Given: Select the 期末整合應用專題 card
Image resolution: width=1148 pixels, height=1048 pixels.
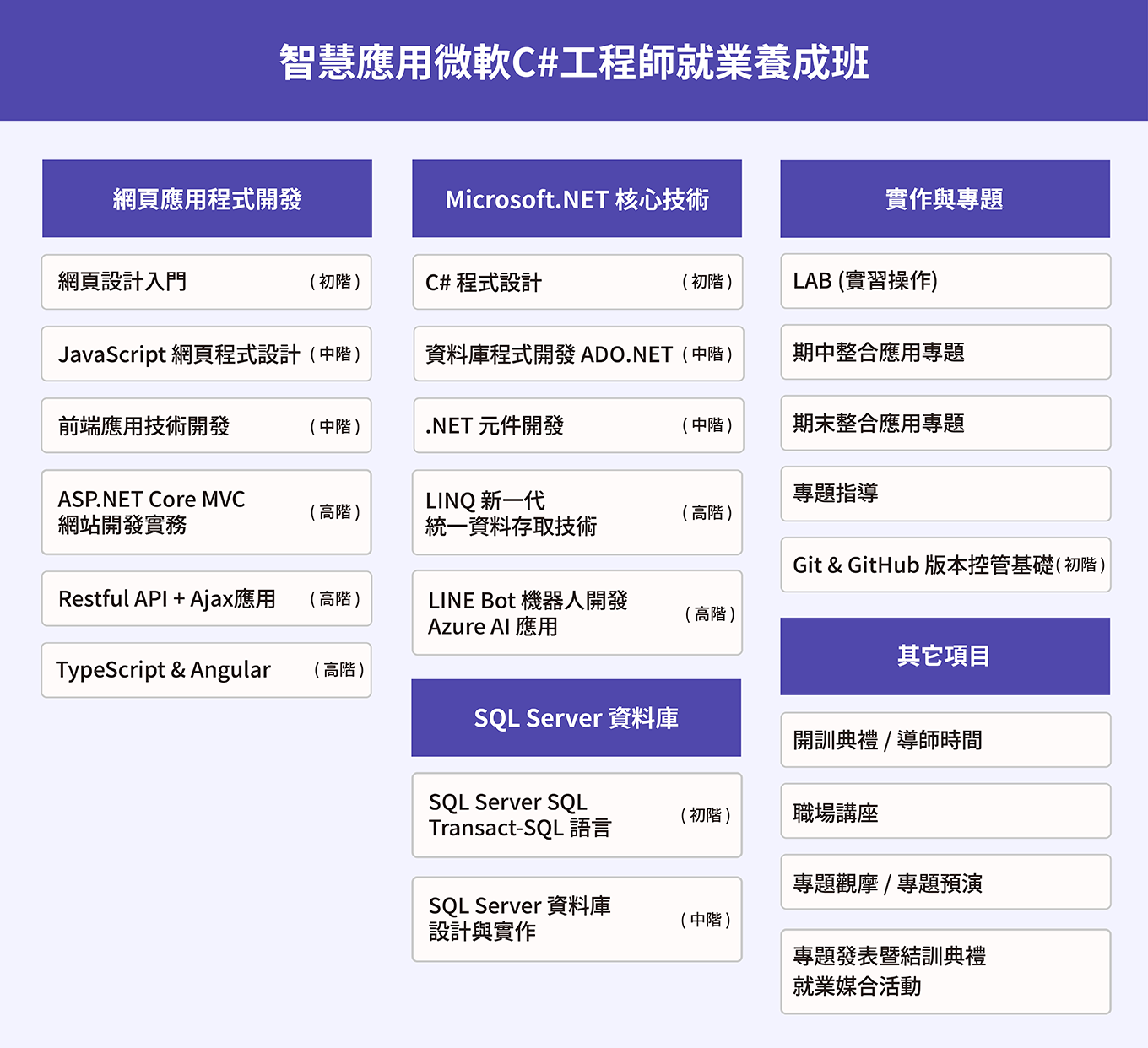Looking at the screenshot, I should 945,423.
